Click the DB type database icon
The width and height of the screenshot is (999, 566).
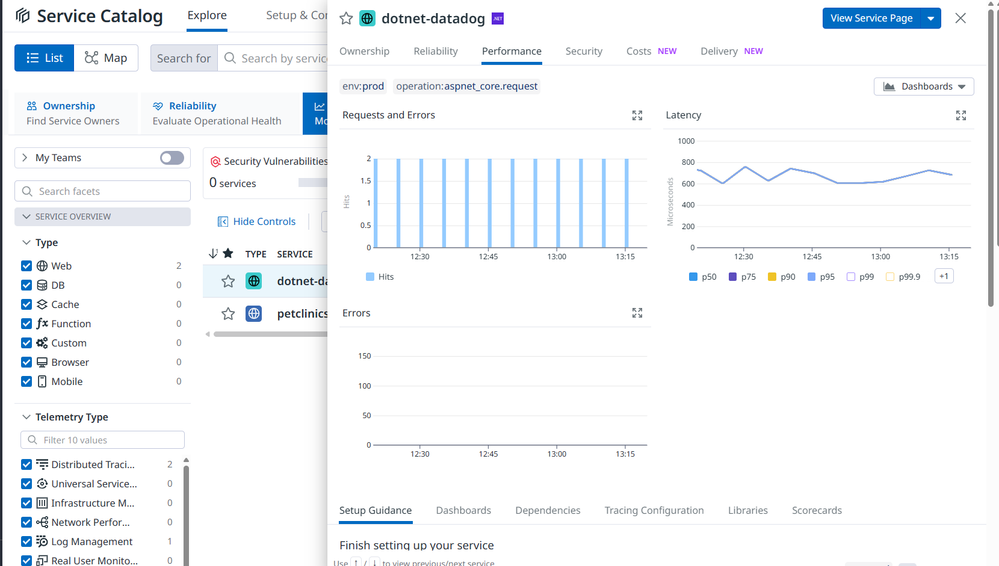pyautogui.click(x=42, y=285)
